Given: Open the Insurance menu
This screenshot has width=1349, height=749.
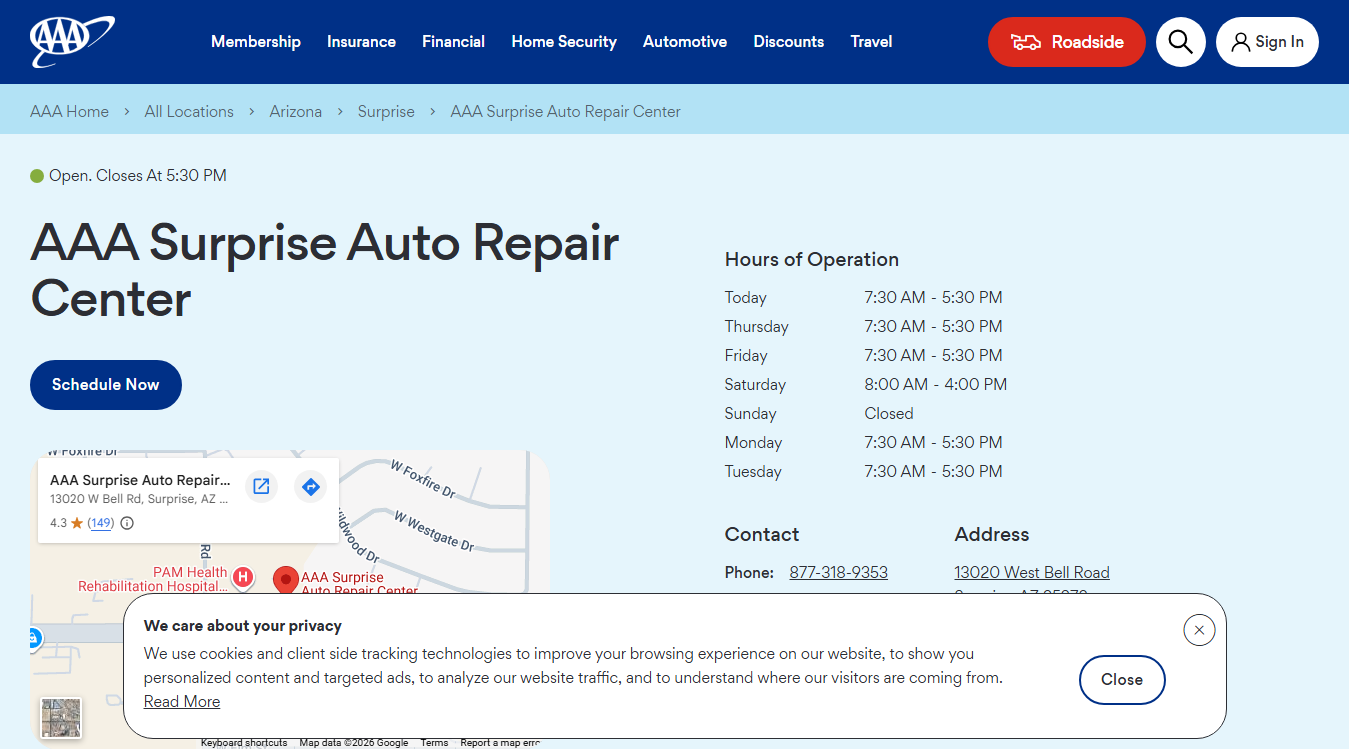Looking at the screenshot, I should (x=361, y=42).
